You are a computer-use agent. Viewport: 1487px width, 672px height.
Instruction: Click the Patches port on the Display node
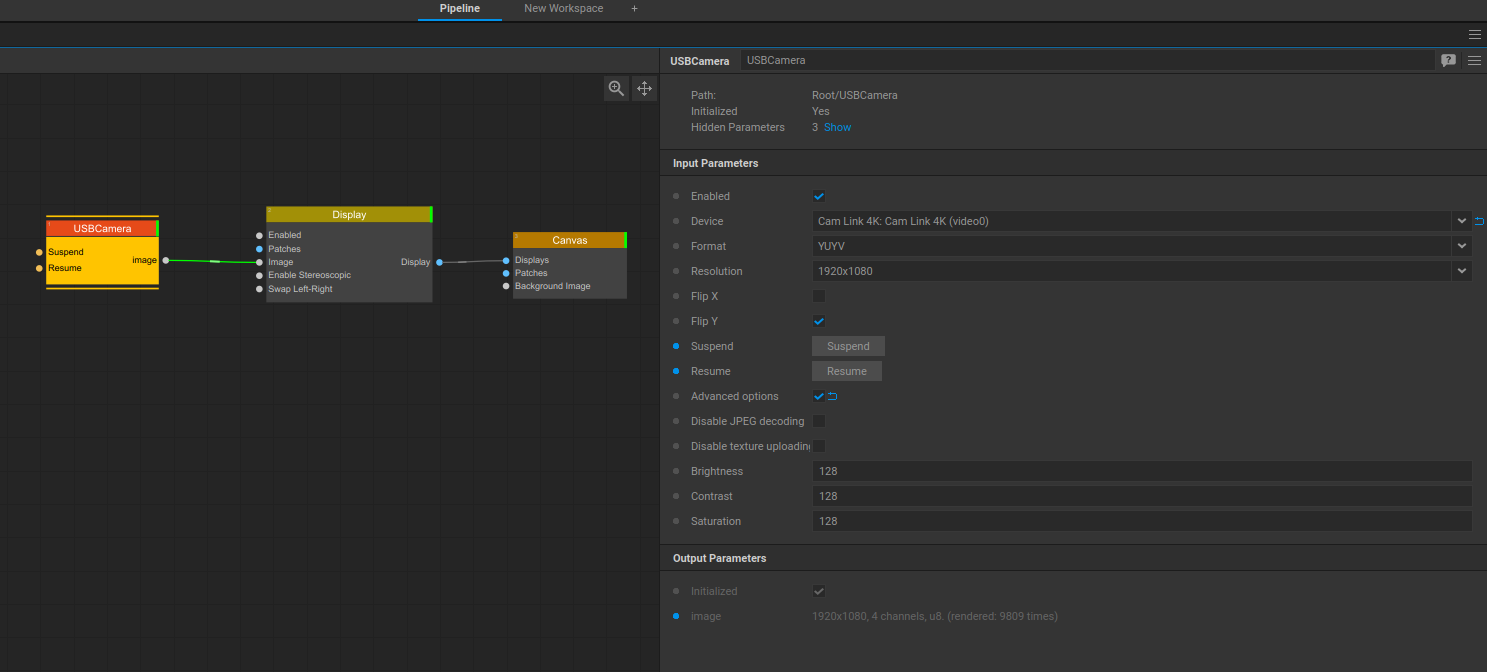(259, 248)
